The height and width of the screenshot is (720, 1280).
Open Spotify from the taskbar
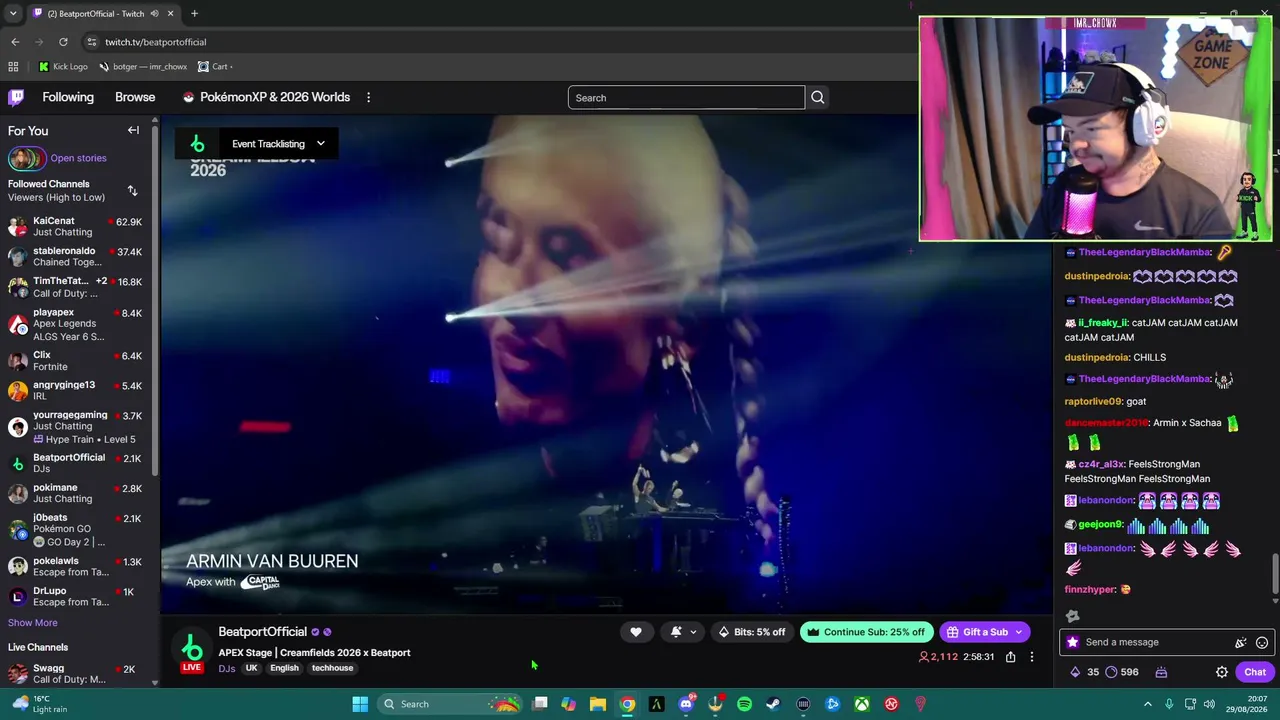click(744, 704)
